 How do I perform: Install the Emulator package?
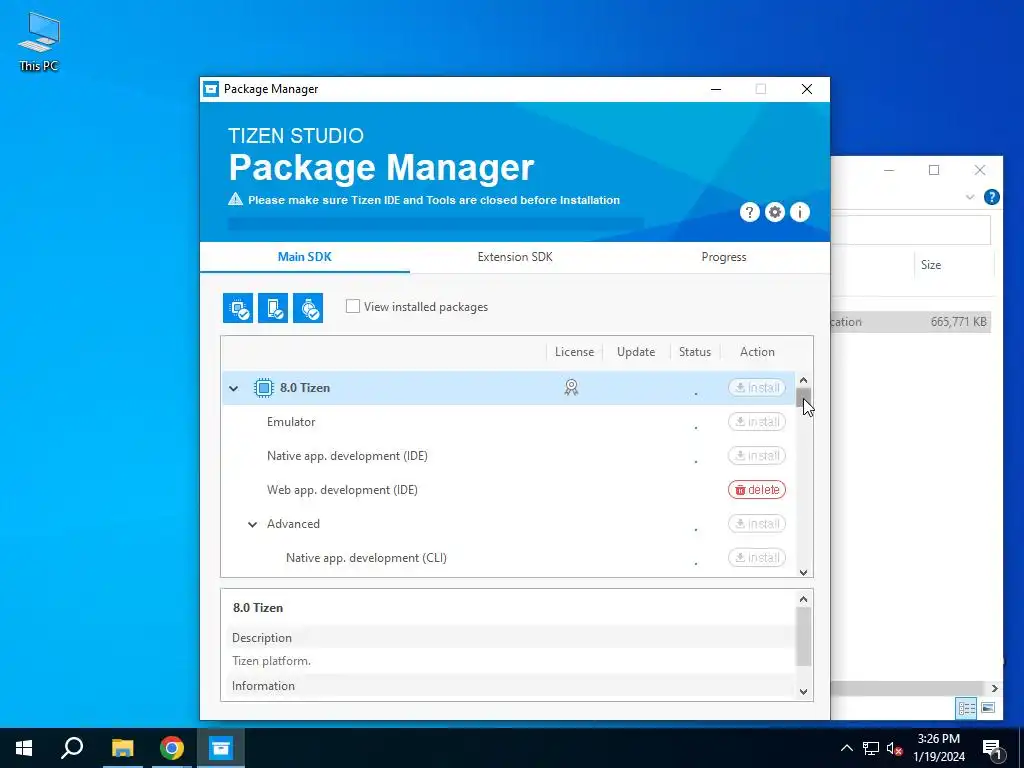pyautogui.click(x=757, y=422)
